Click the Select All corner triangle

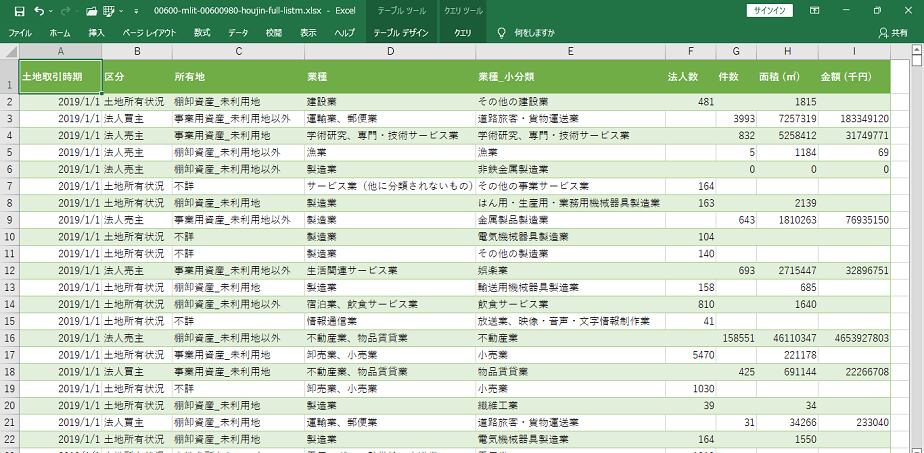pyautogui.click(x=9, y=51)
